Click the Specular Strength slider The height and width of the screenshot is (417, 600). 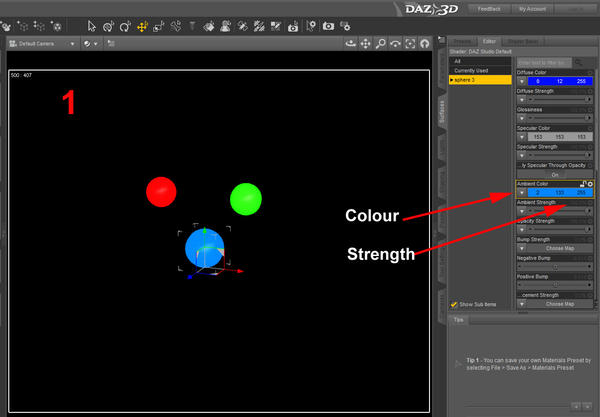click(560, 155)
